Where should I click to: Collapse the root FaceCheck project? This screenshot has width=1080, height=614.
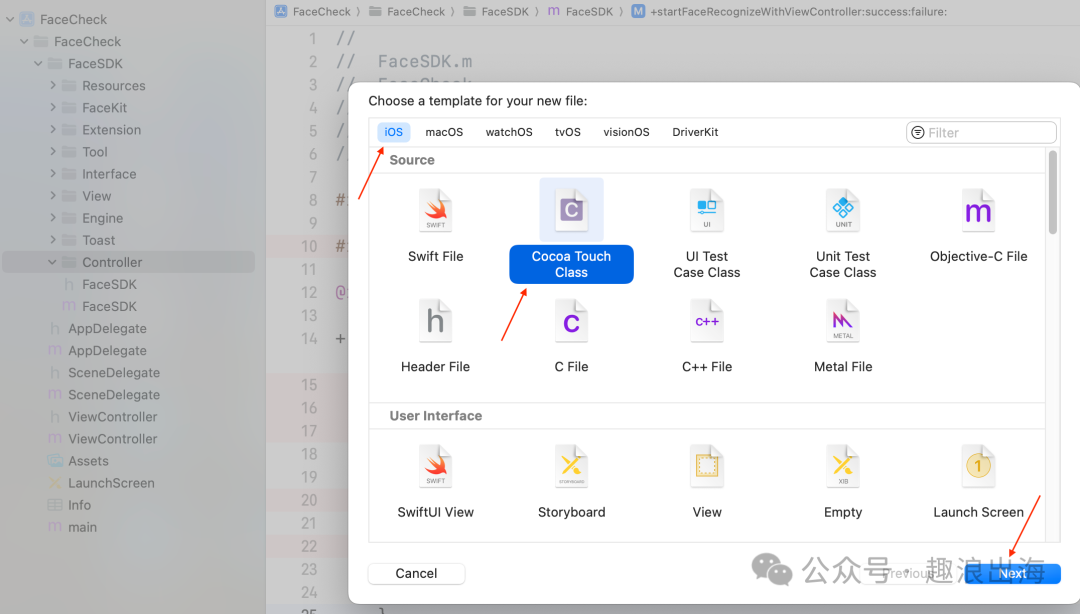coord(10,19)
